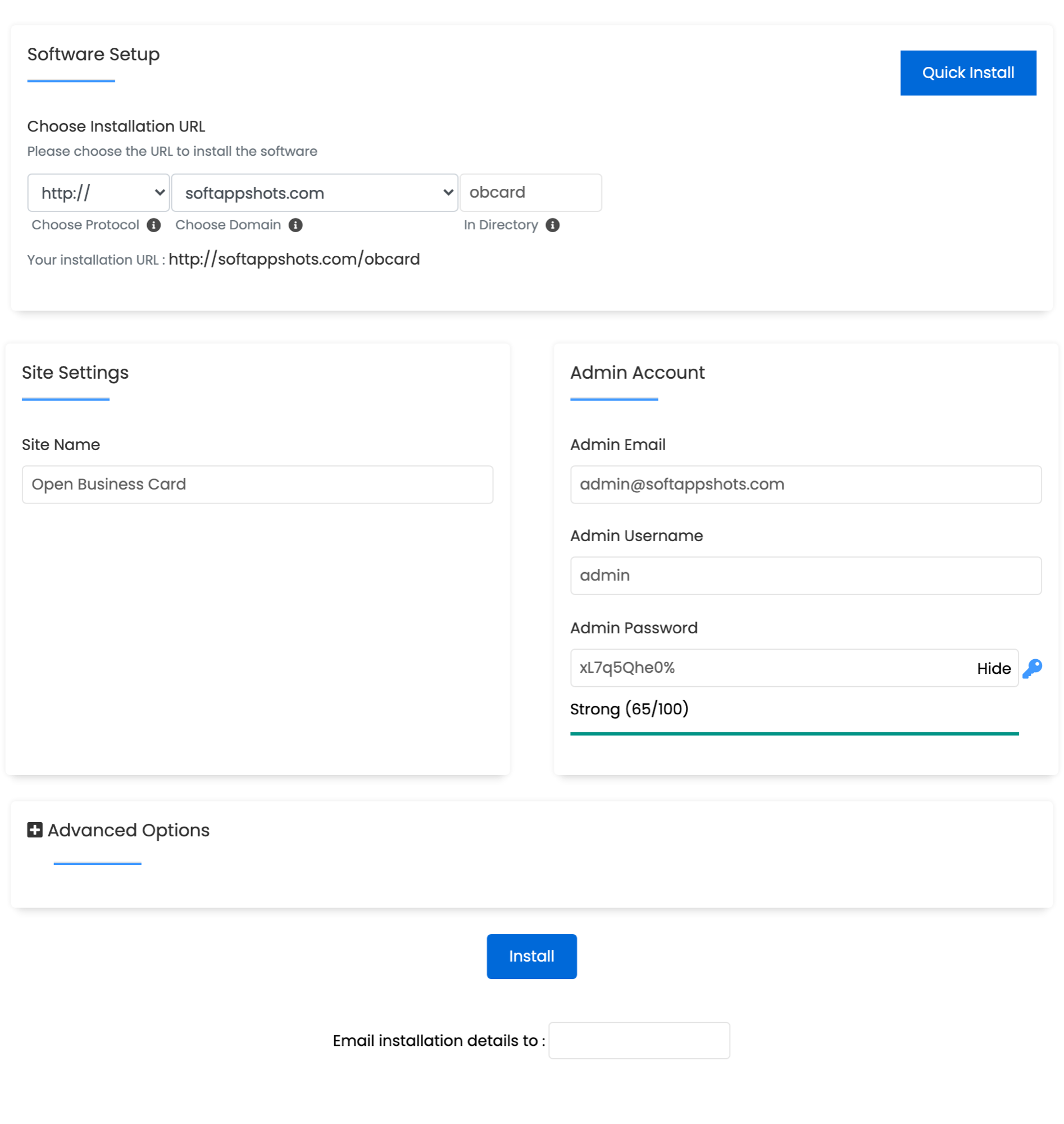Click the Admin Email field
Viewport: 1064px width, 1124px height.
(x=806, y=484)
